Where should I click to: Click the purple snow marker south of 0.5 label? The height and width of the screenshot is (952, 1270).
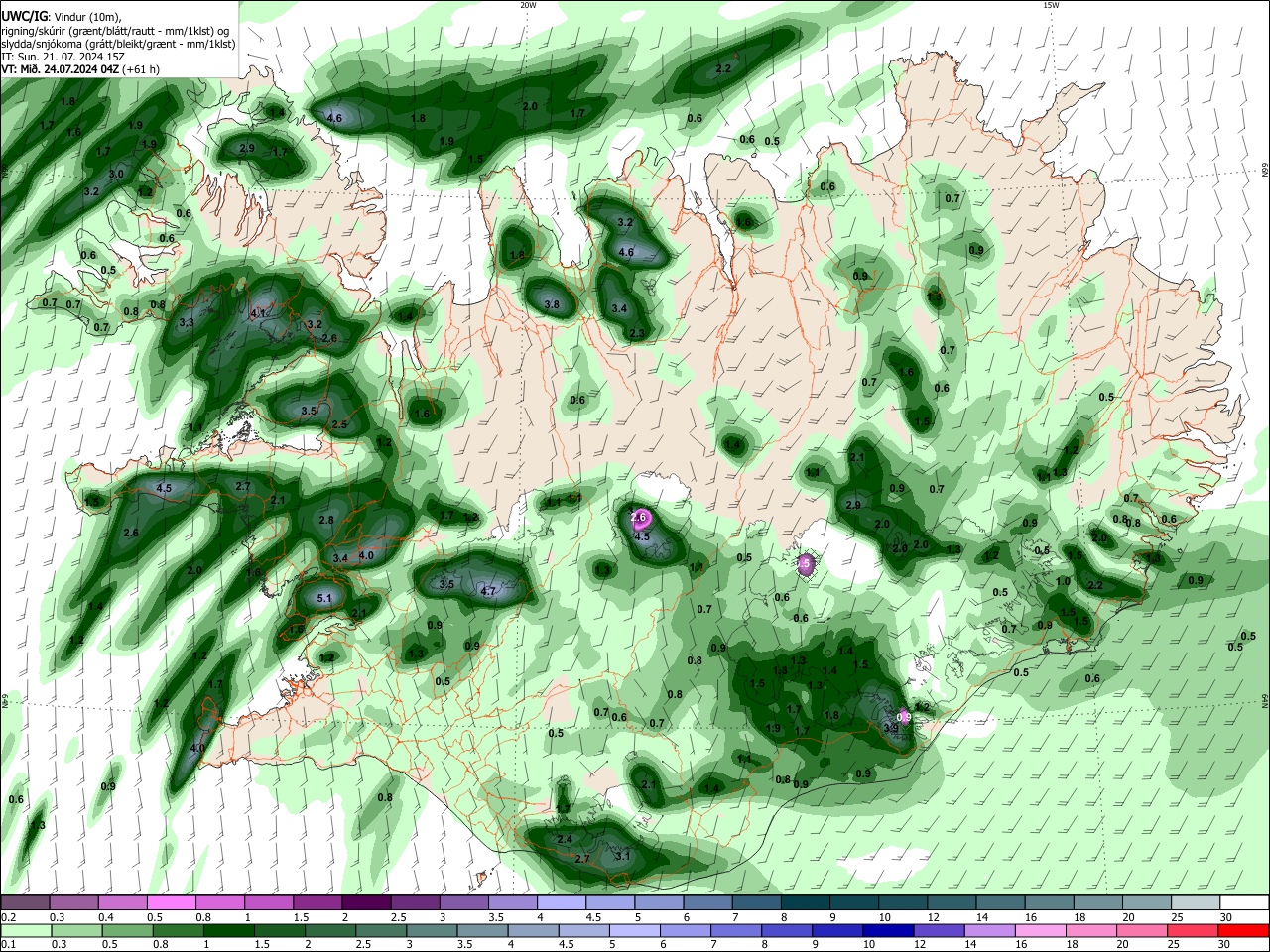pyautogui.click(x=805, y=564)
